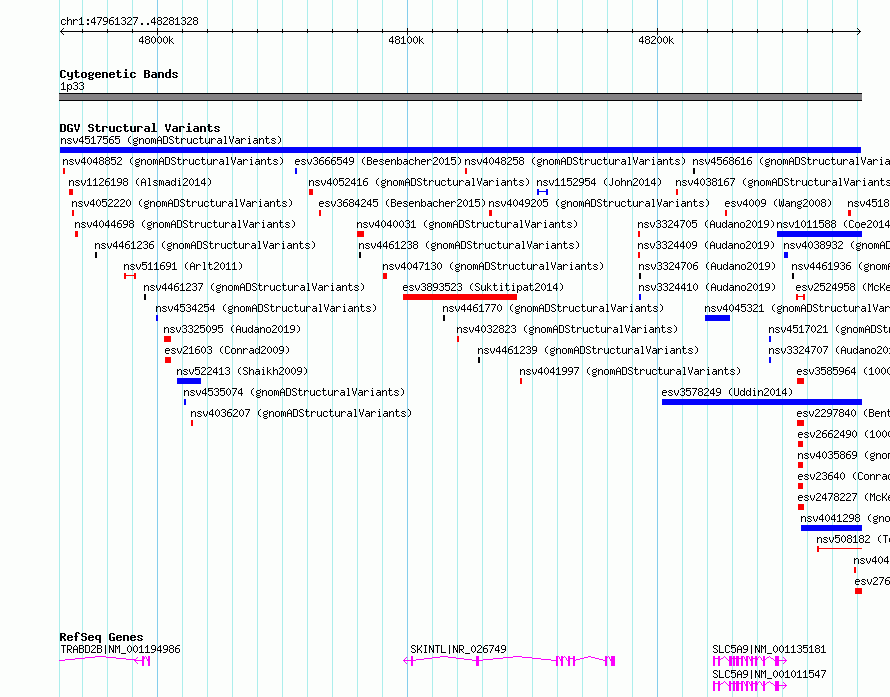Select the RefSeq Genes track title
Screen dimensions: 890x697
click(101, 637)
